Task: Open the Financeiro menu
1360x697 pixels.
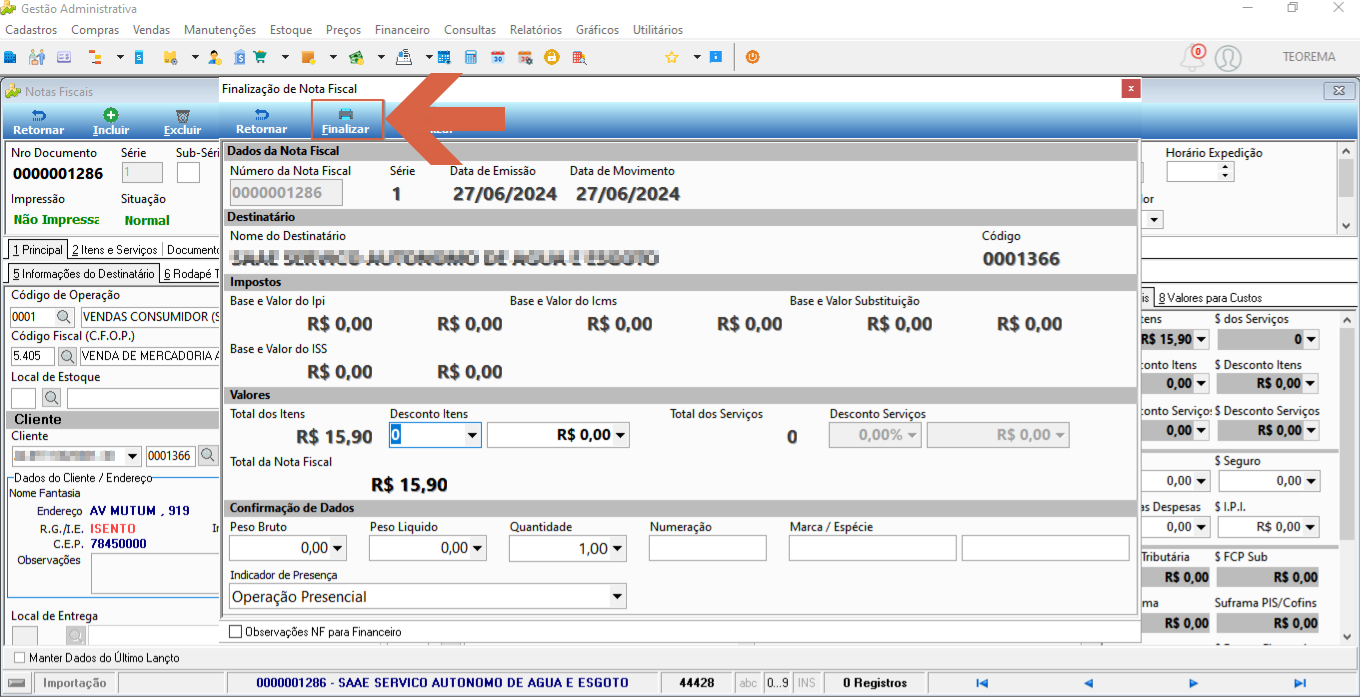Action: click(403, 30)
